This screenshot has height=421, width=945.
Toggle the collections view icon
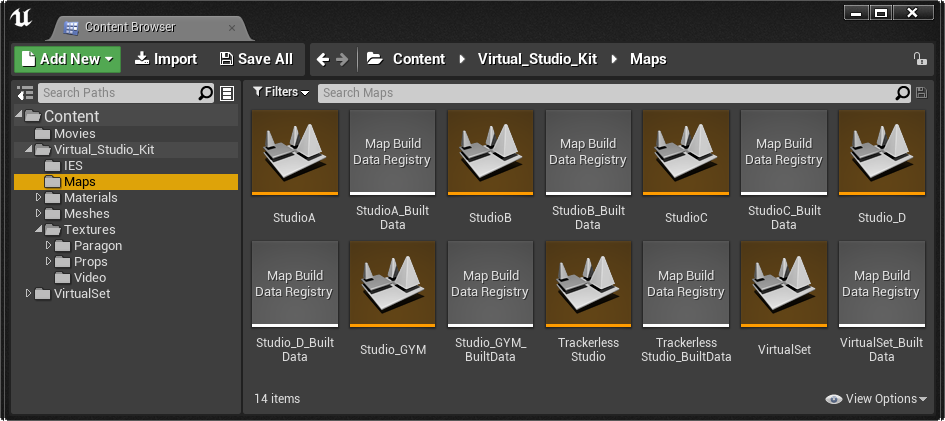[227, 93]
